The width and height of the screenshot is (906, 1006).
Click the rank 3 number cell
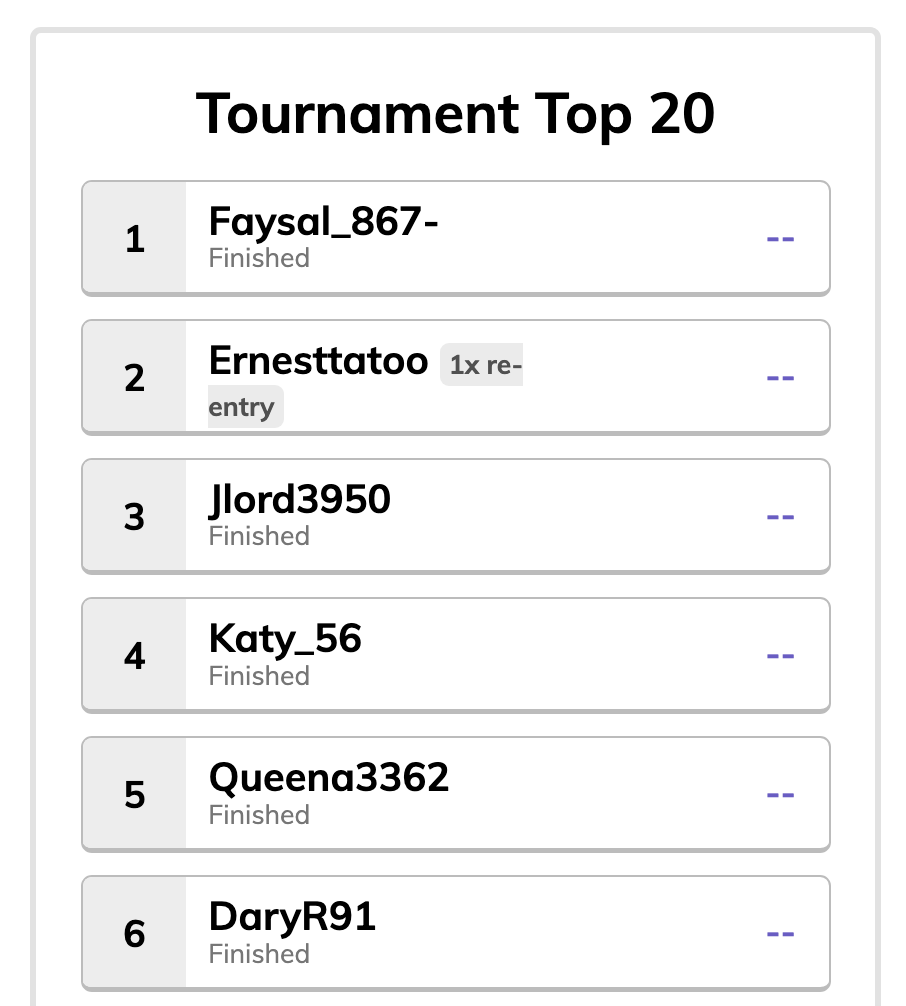pos(134,516)
